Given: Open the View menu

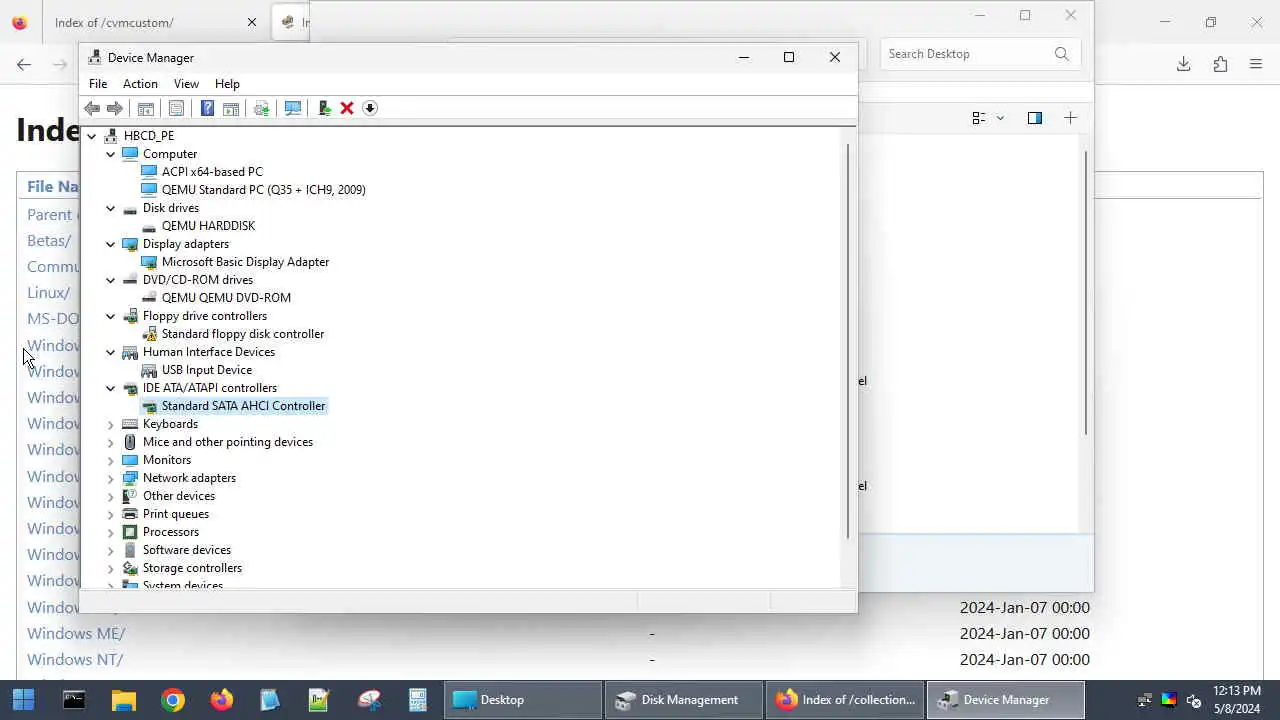Looking at the screenshot, I should click(x=186, y=84).
